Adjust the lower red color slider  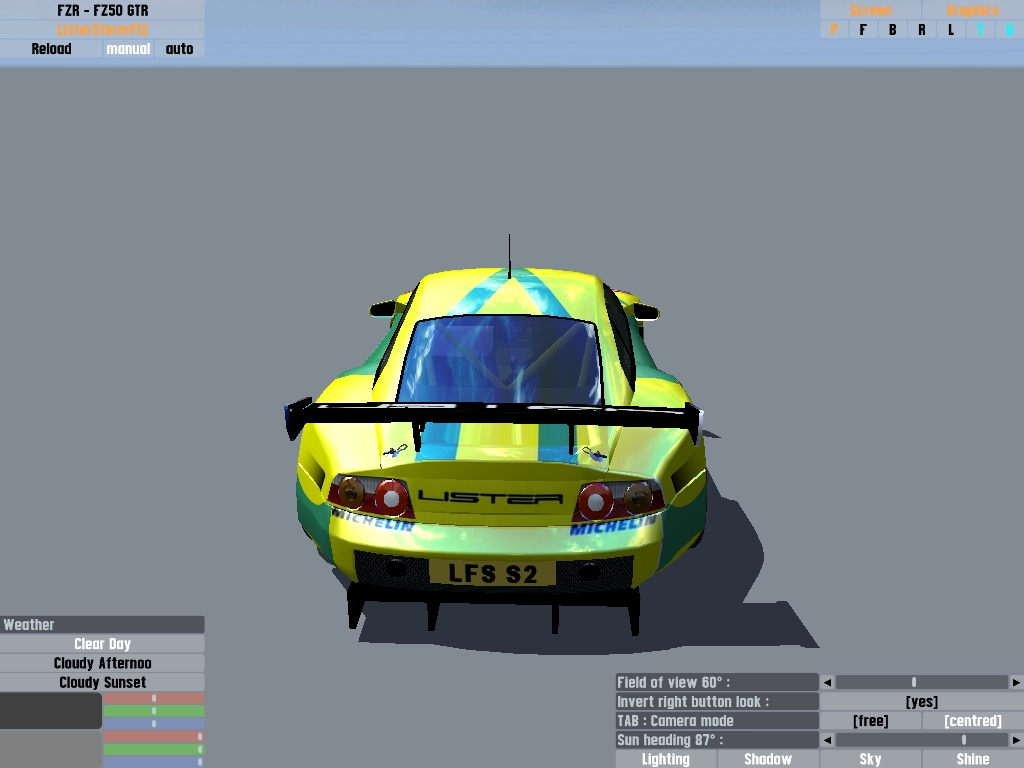click(154, 737)
